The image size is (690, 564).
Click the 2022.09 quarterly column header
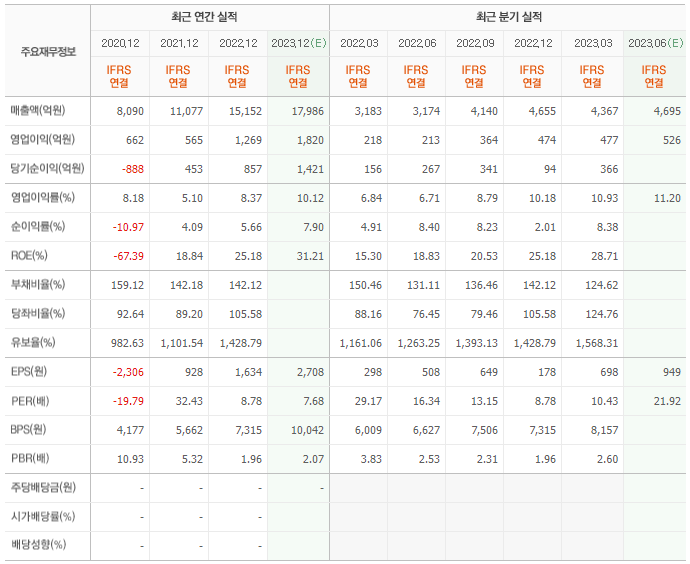coord(475,43)
